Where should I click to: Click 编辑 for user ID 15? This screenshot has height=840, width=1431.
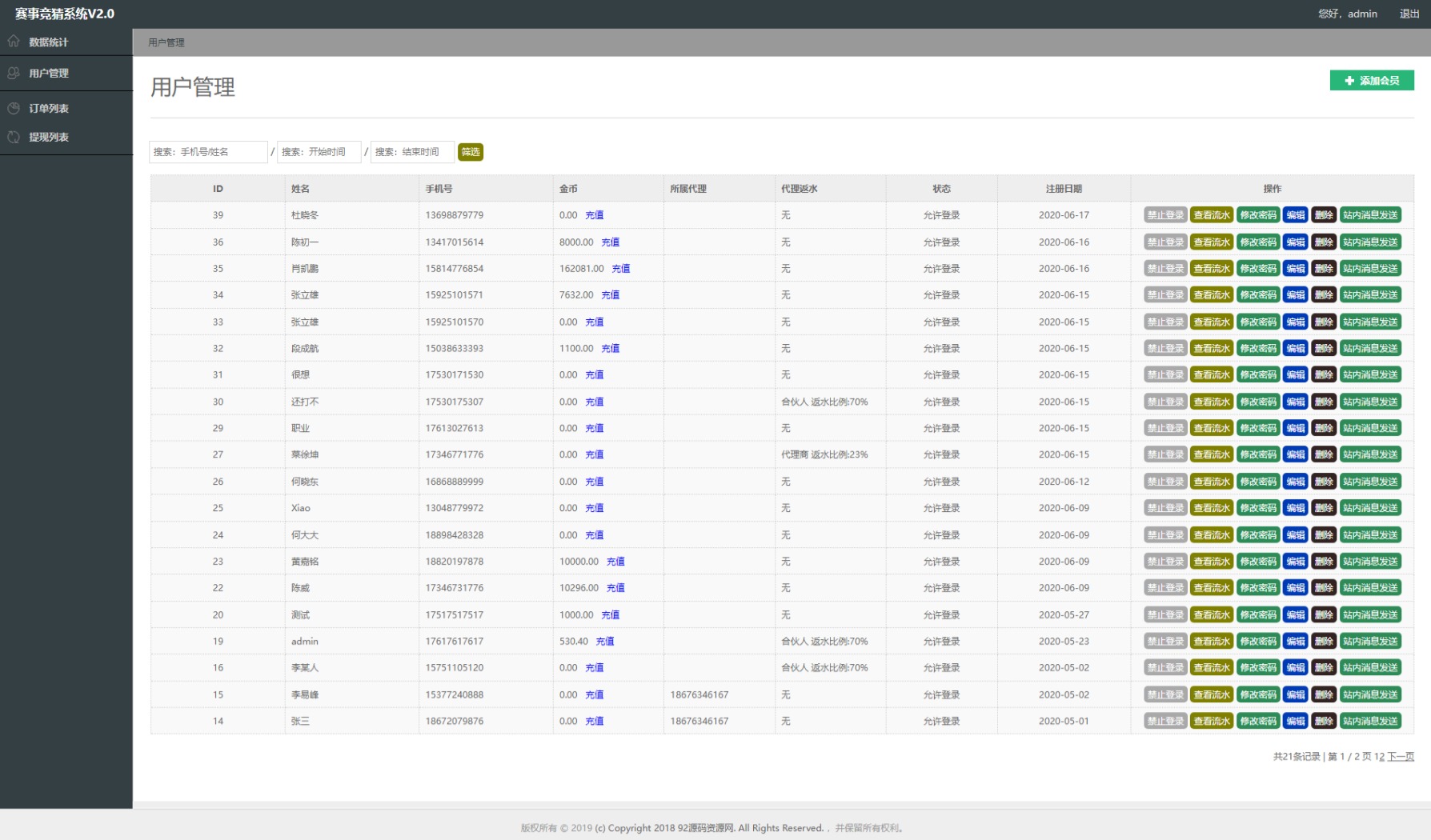1296,695
